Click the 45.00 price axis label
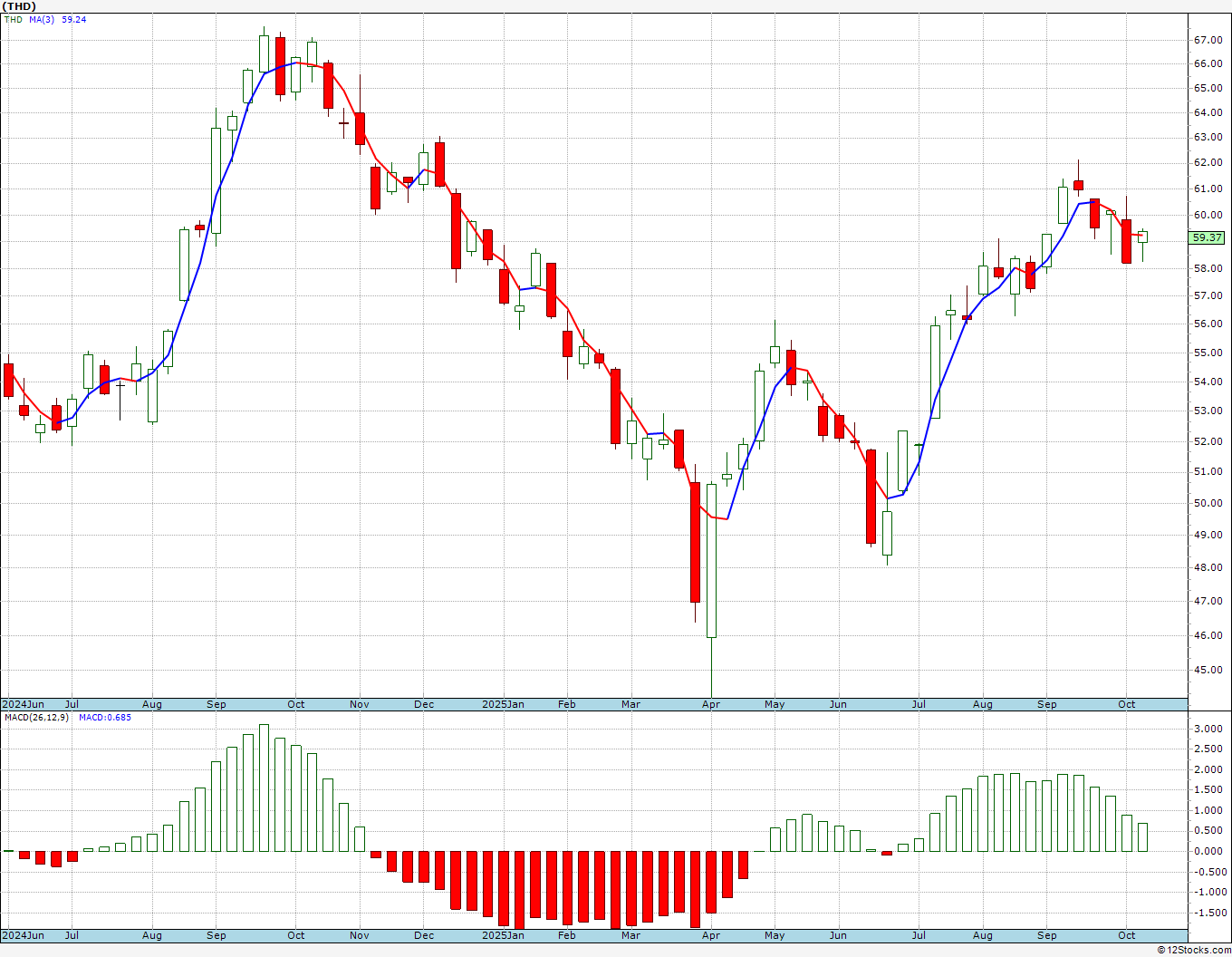The image size is (1232, 957). pyautogui.click(x=1208, y=670)
